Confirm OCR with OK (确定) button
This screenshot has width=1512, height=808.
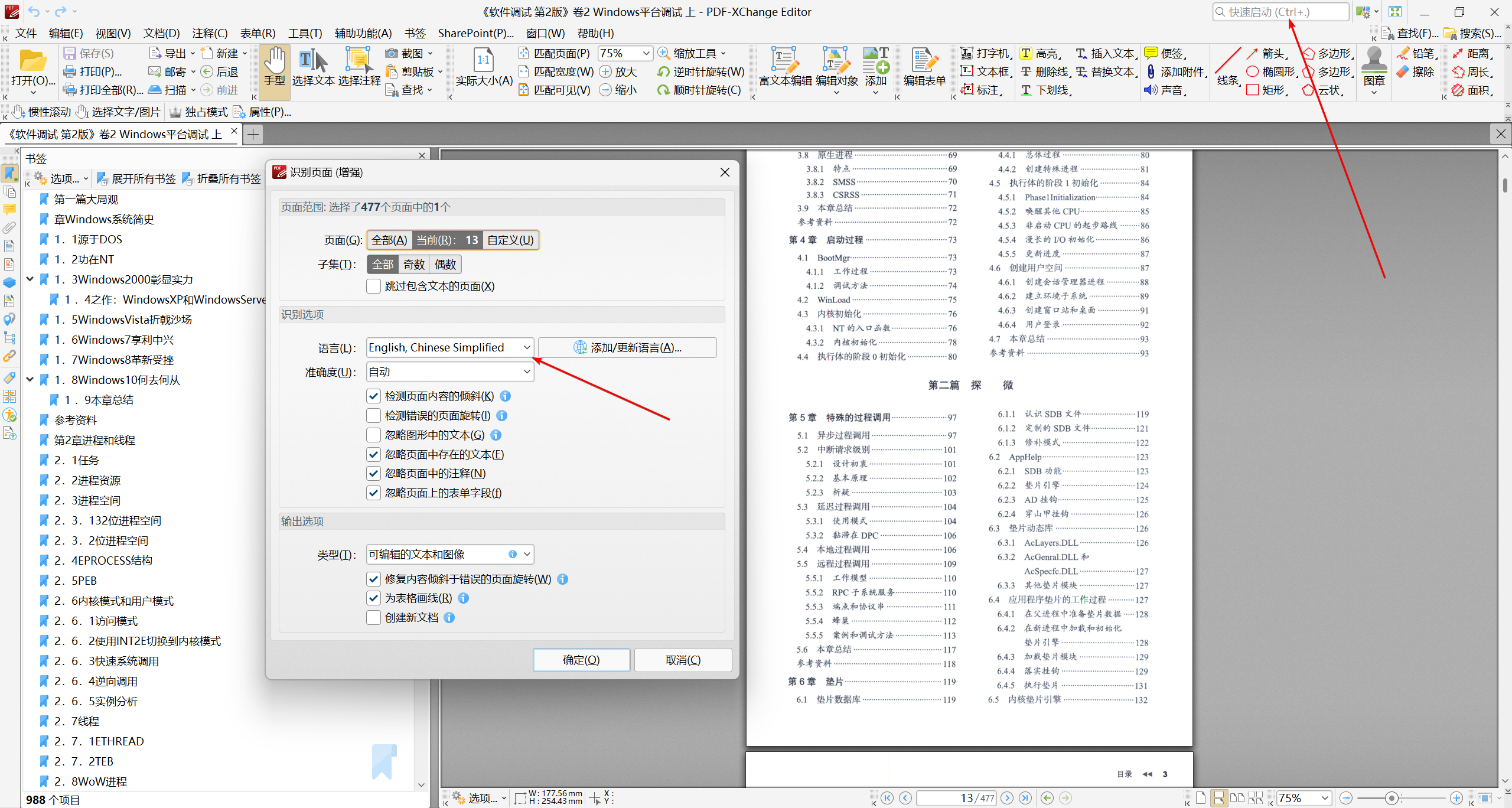pyautogui.click(x=581, y=660)
